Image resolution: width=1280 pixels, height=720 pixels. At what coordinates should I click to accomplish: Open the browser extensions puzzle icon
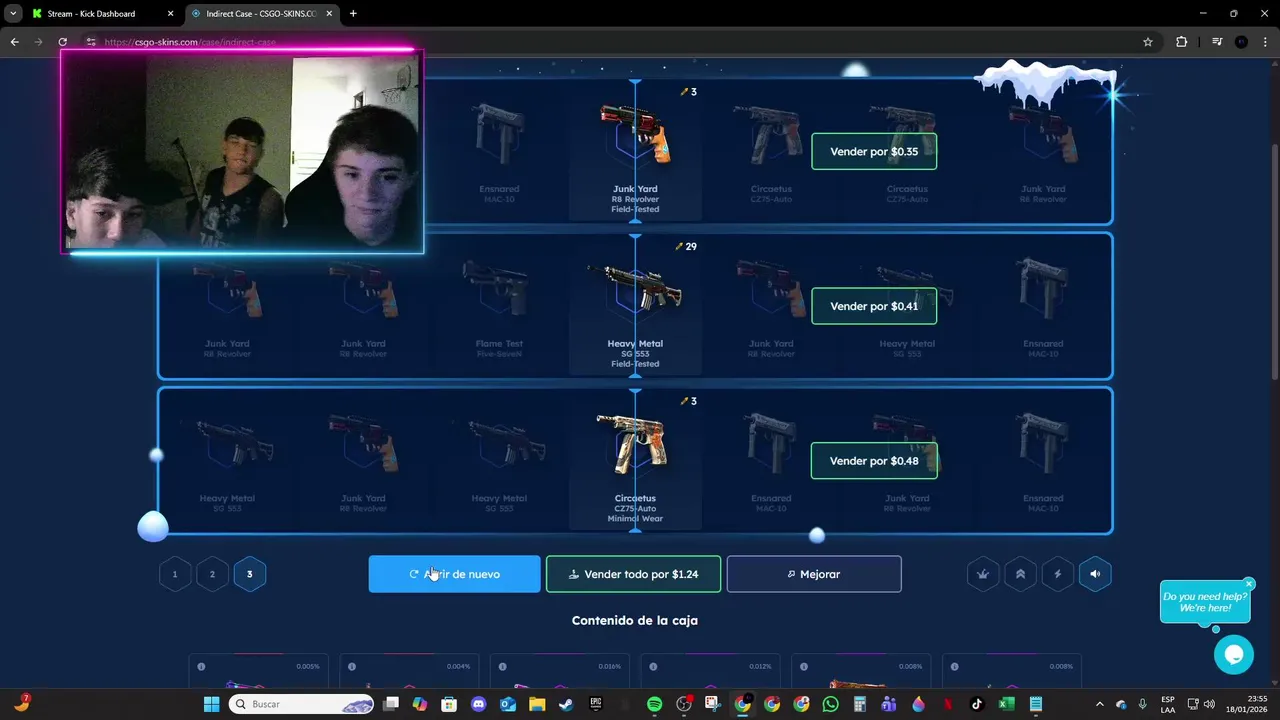point(1182,42)
